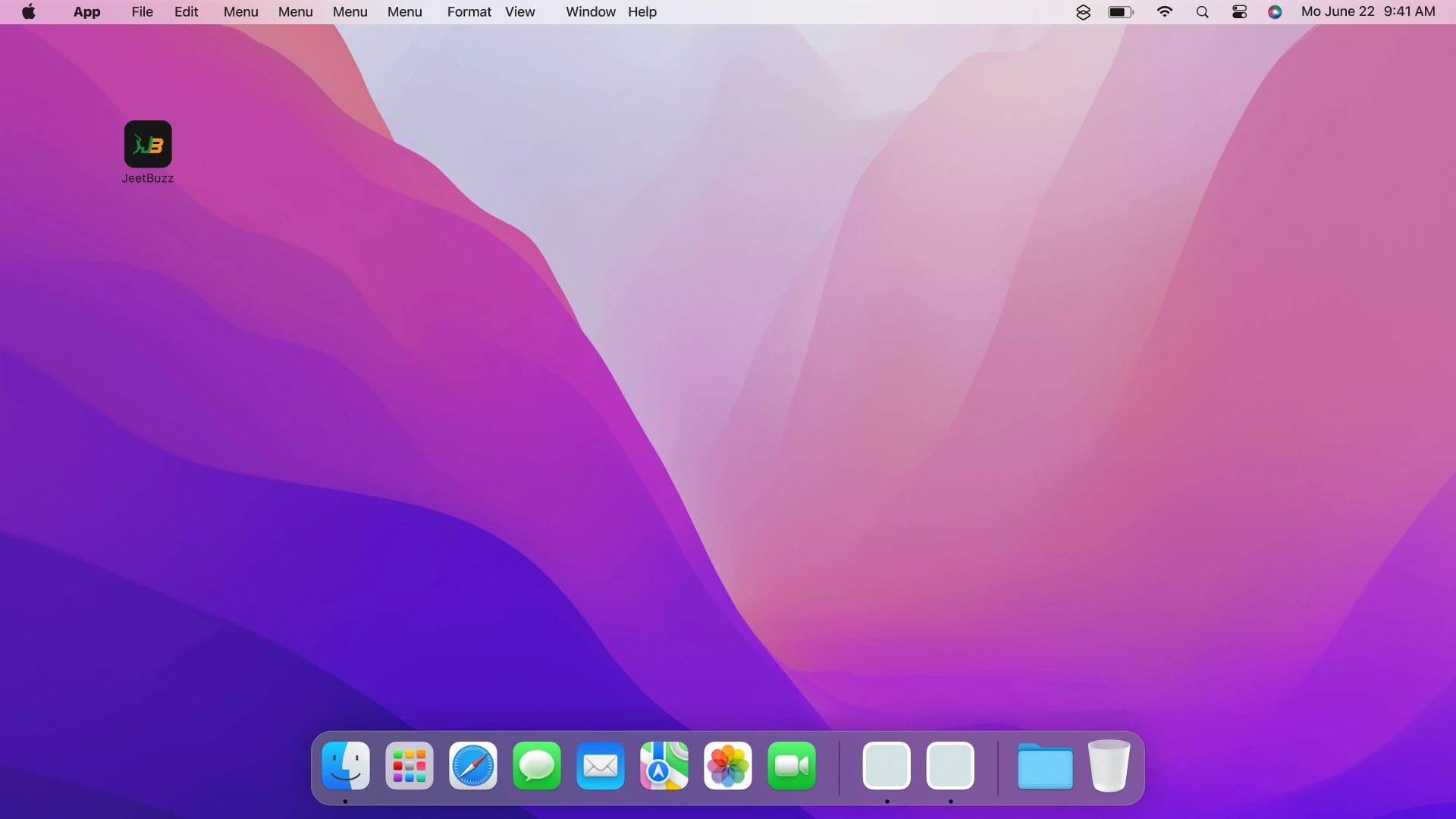Image resolution: width=1456 pixels, height=819 pixels.
Task: Launch Safari from the dock
Action: (473, 766)
